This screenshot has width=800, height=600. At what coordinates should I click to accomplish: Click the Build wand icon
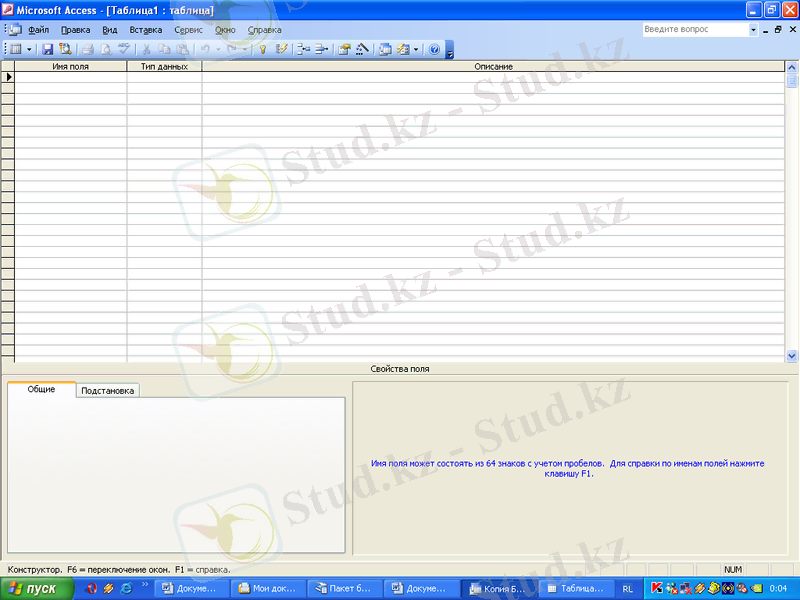(362, 49)
